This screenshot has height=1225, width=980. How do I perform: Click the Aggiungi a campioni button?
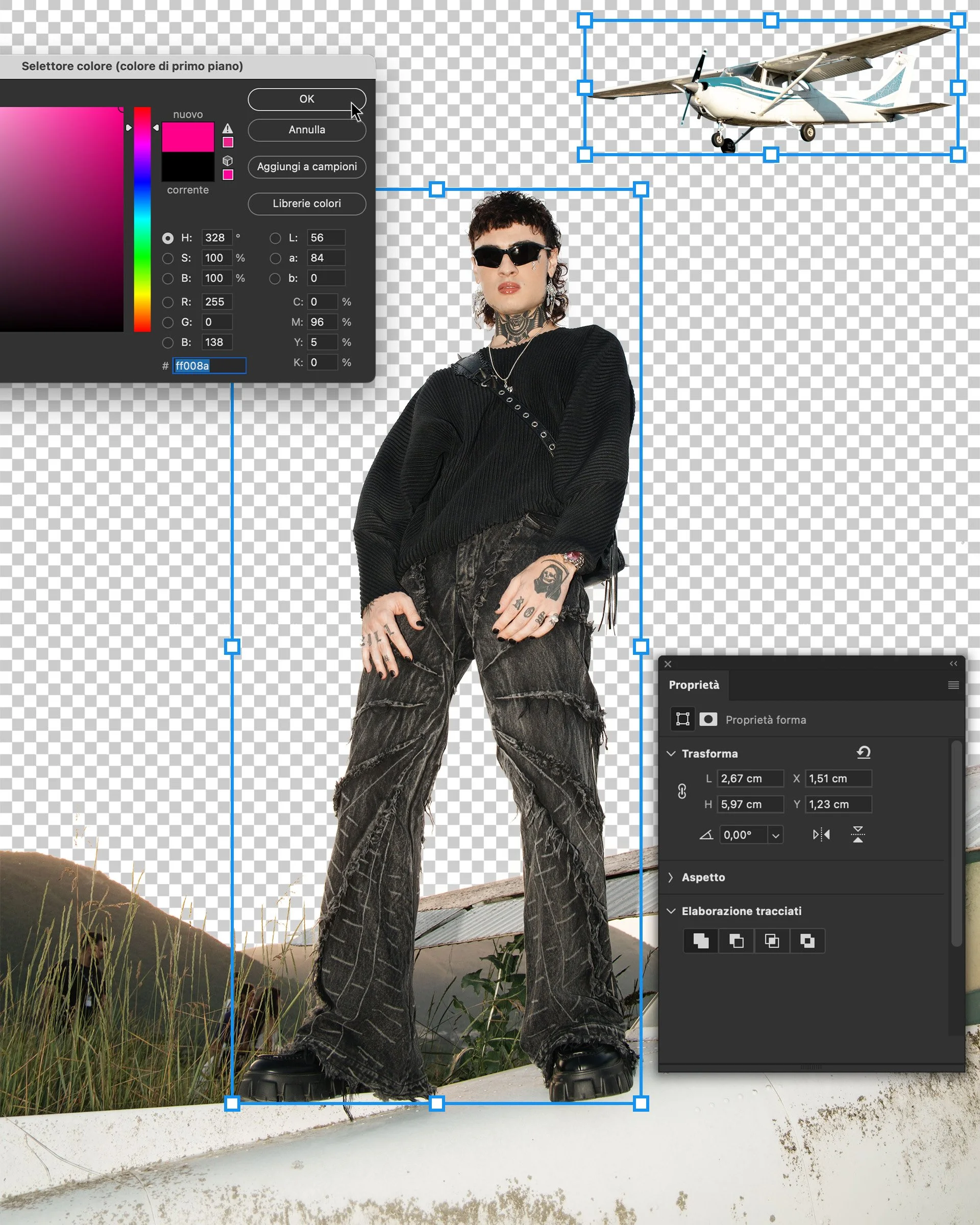[307, 167]
